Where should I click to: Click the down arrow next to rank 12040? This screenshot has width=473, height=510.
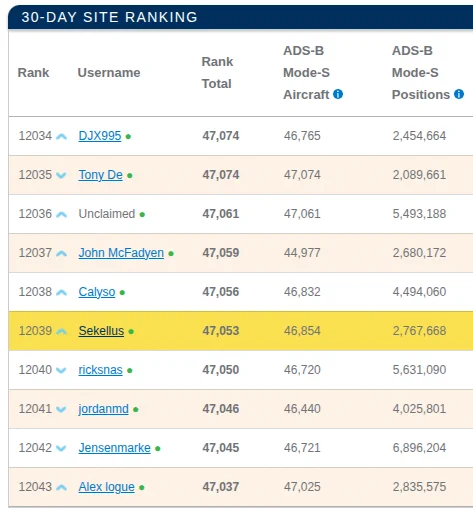pyautogui.click(x=61, y=370)
